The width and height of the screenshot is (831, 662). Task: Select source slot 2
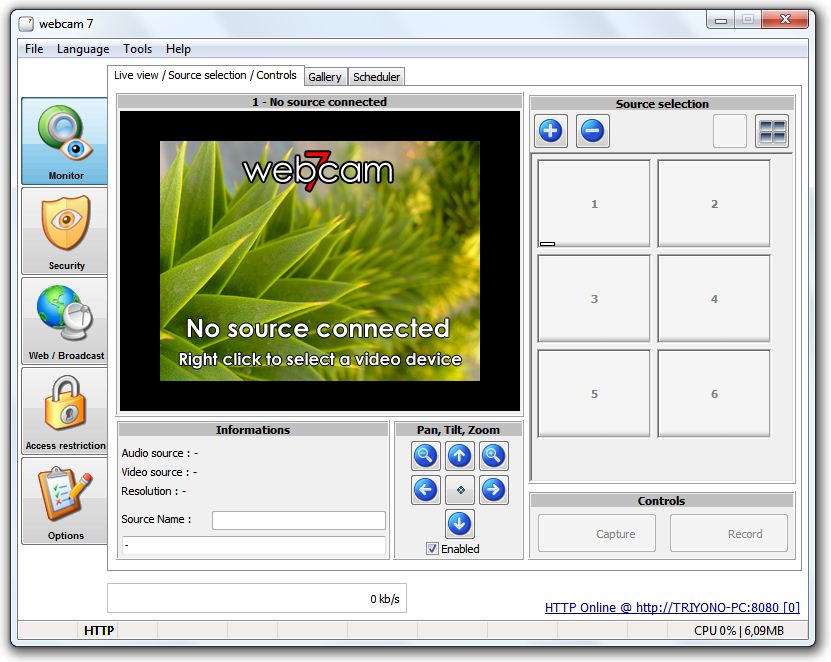(714, 204)
